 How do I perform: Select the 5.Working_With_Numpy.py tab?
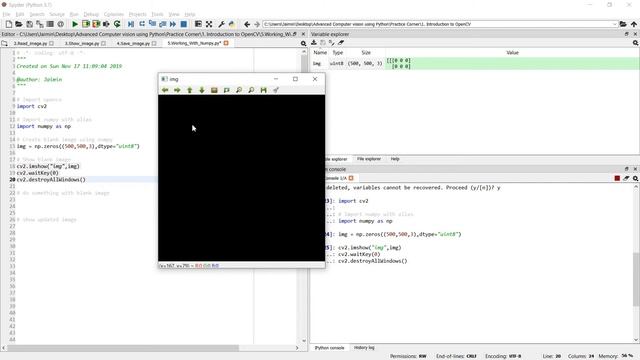click(194, 43)
